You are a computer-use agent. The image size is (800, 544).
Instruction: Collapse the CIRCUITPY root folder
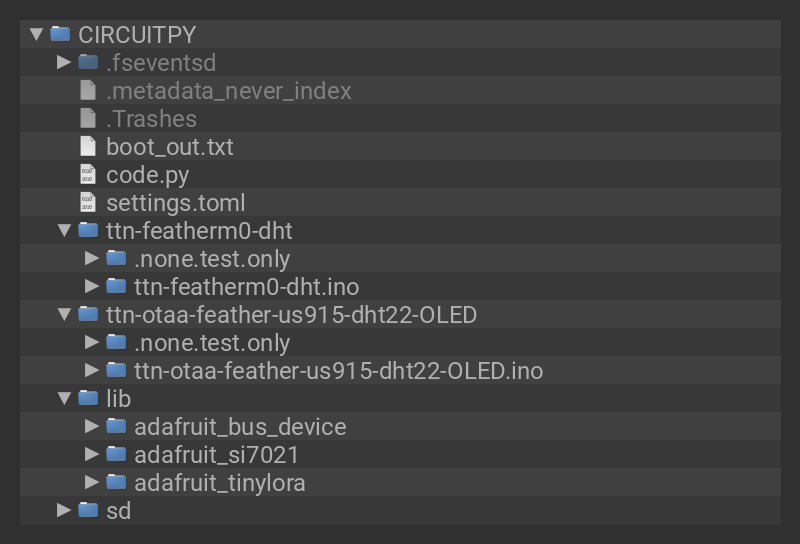coord(36,34)
